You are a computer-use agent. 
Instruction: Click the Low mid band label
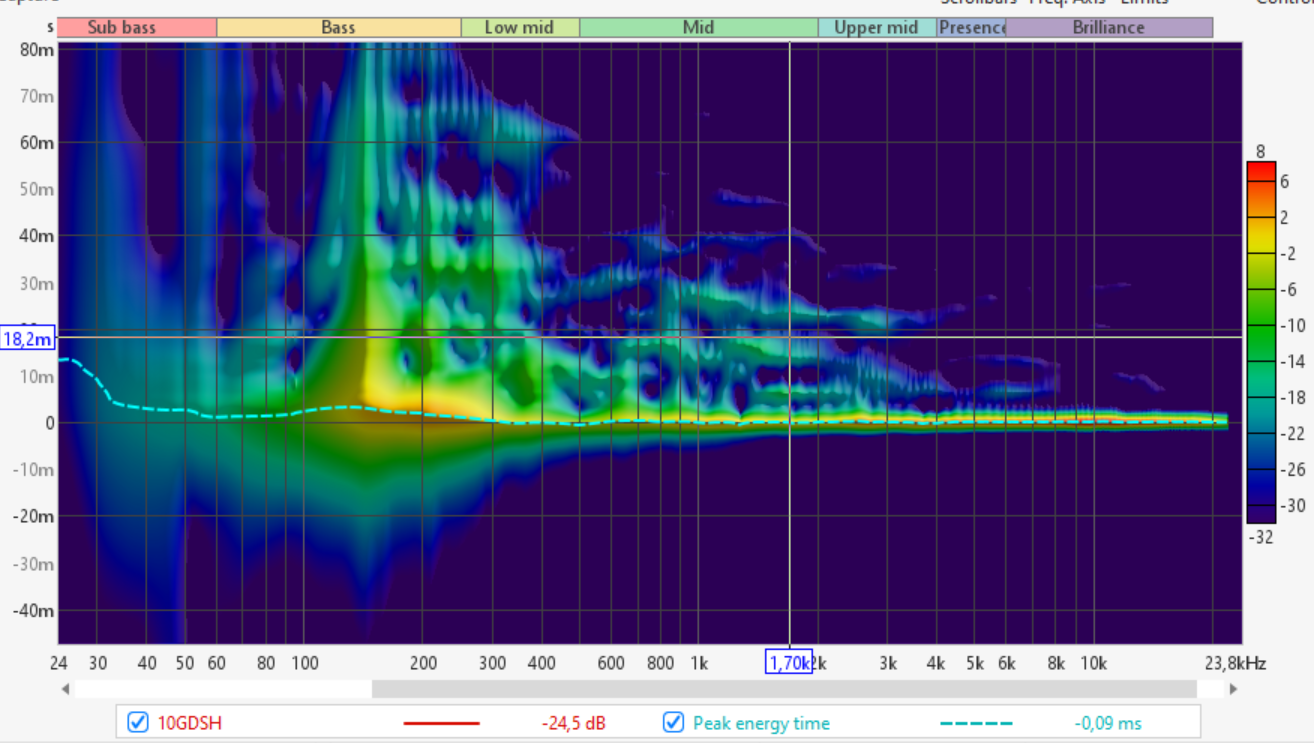click(519, 27)
